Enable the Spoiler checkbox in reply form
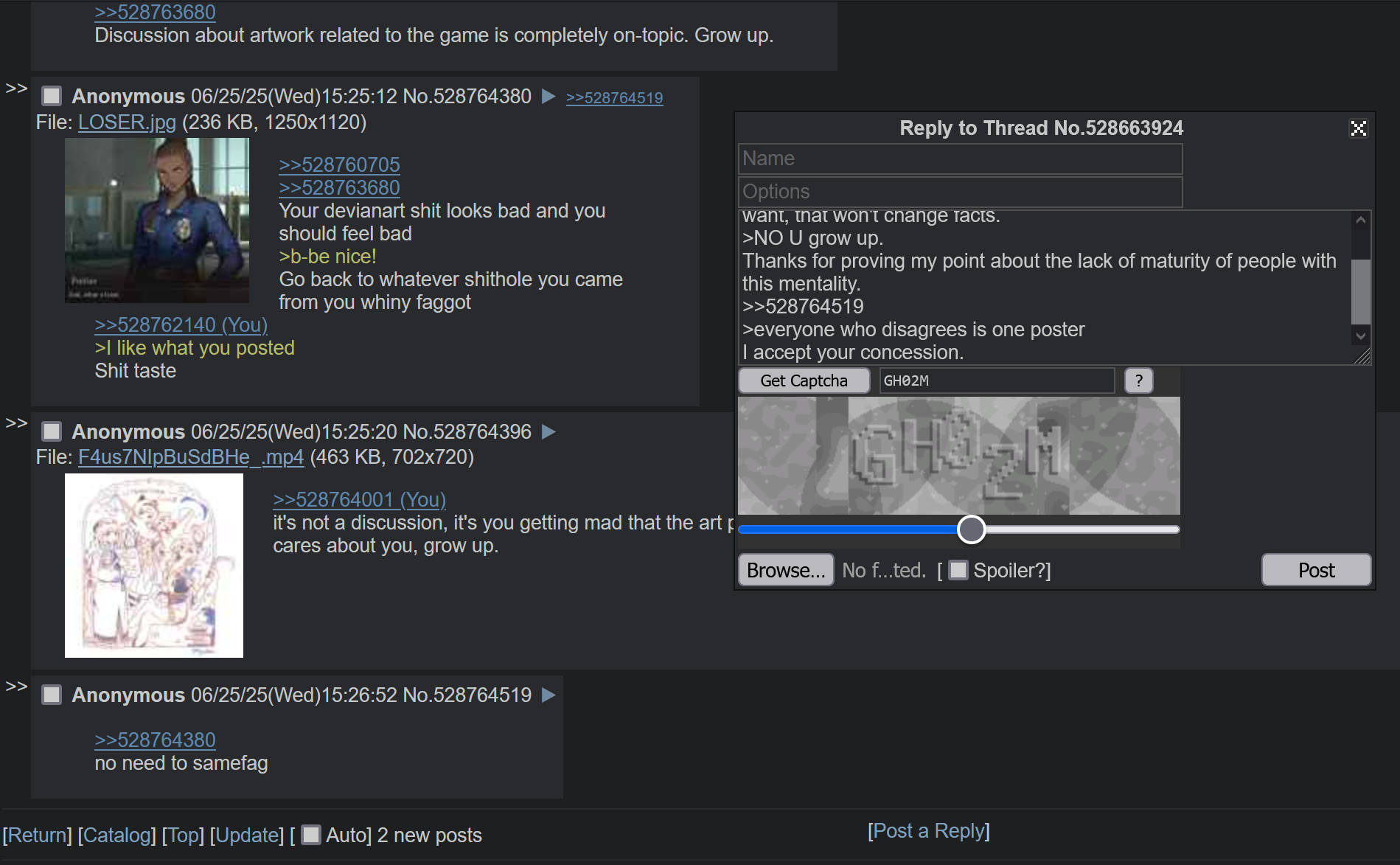Screen dimensions: 1400x865 (x=958, y=570)
